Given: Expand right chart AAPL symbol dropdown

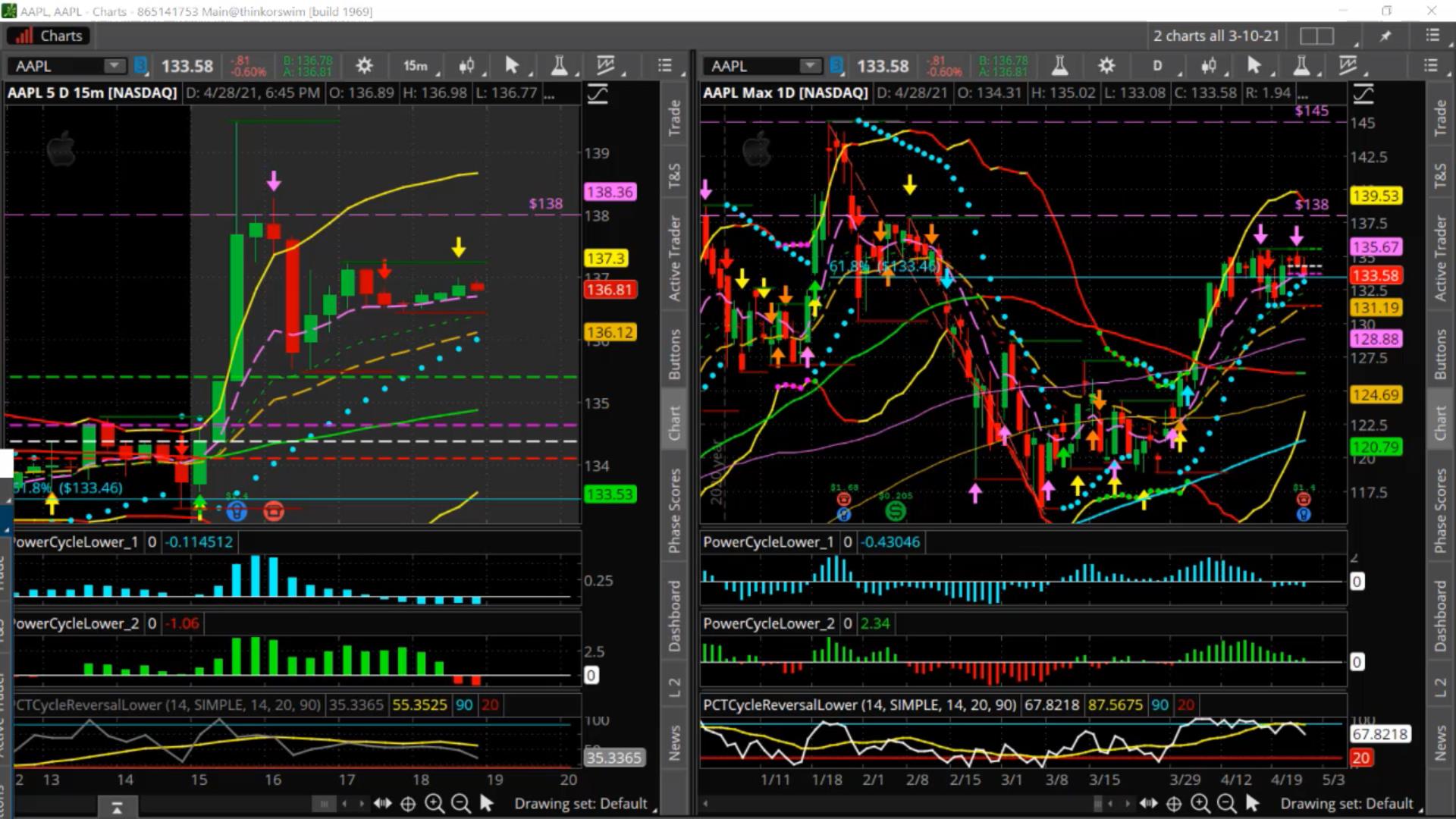Looking at the screenshot, I should pyautogui.click(x=810, y=66).
